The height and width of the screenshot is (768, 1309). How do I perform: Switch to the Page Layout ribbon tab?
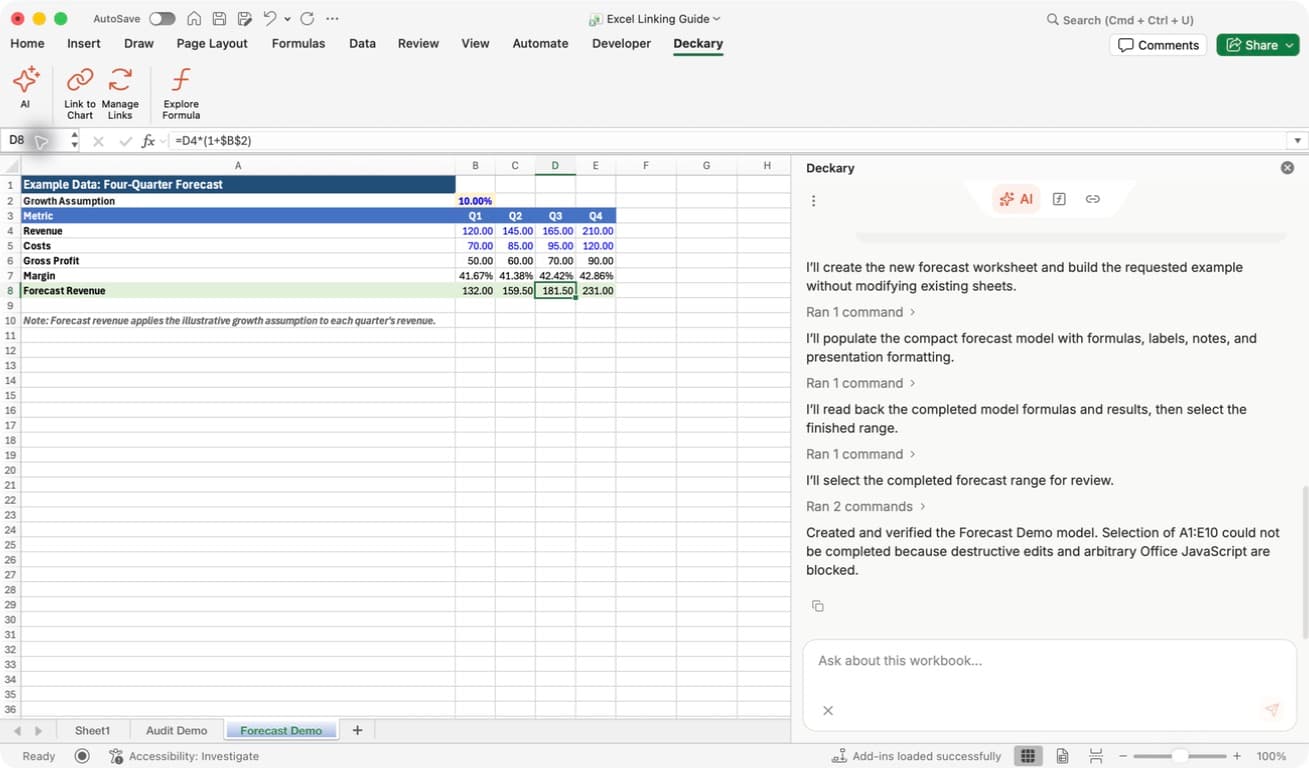pyautogui.click(x=212, y=43)
